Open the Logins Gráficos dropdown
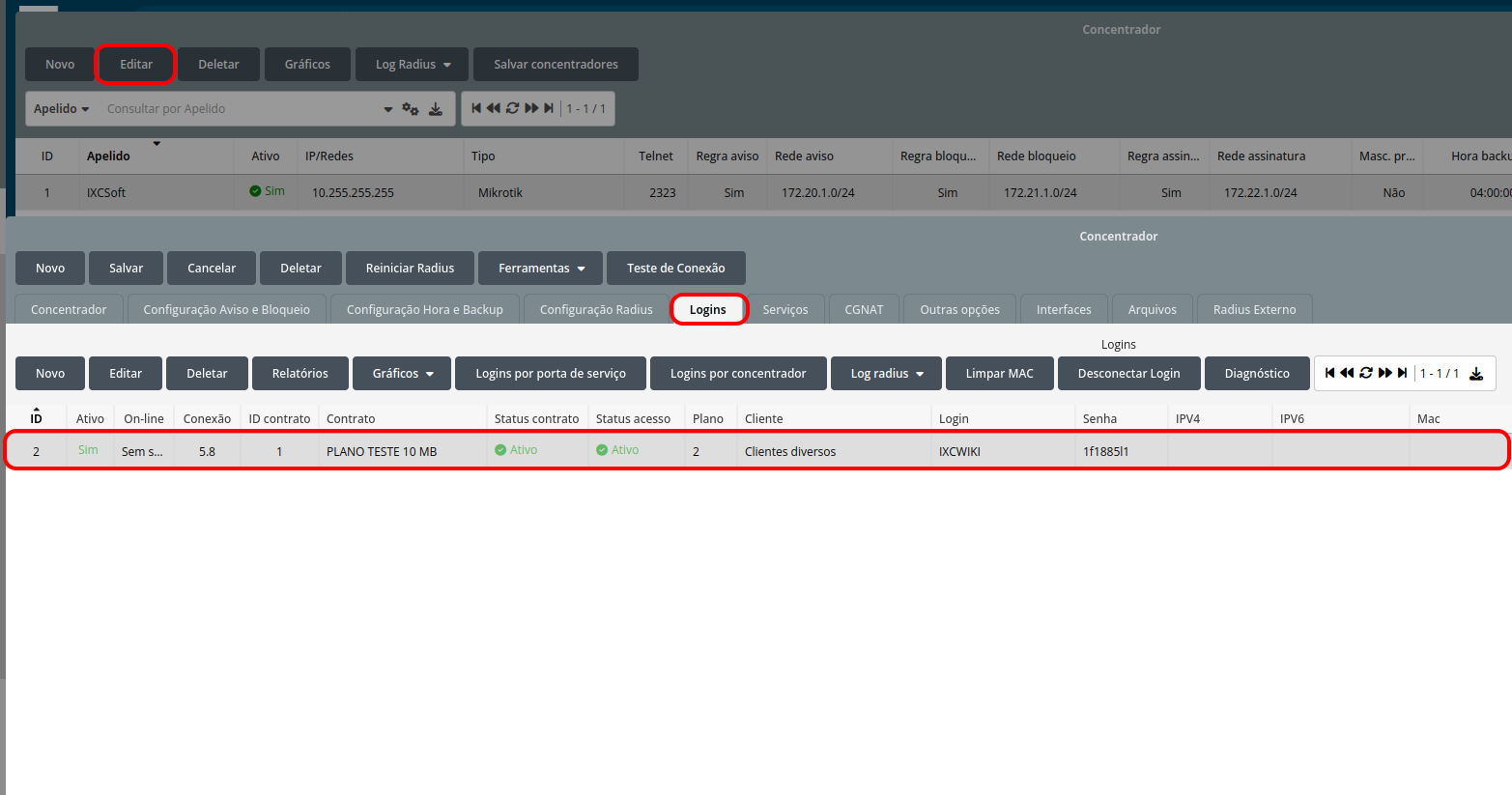Viewport: 1512px width, 795px height. (x=403, y=374)
